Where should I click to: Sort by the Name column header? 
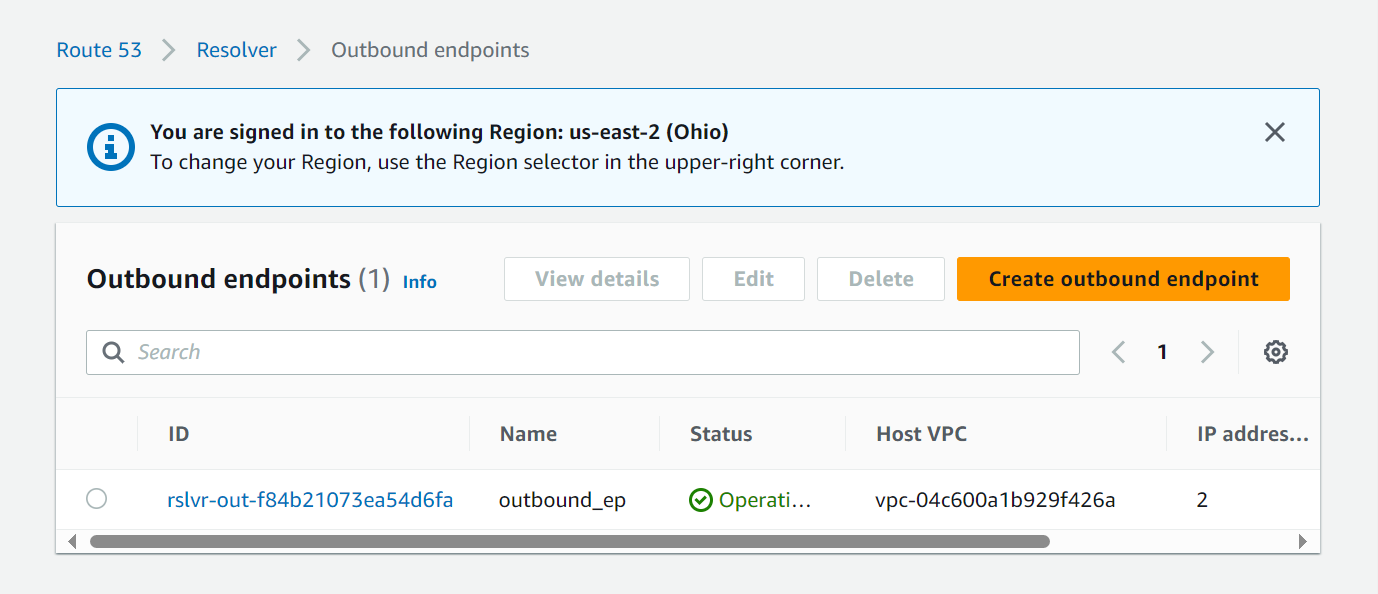click(528, 434)
